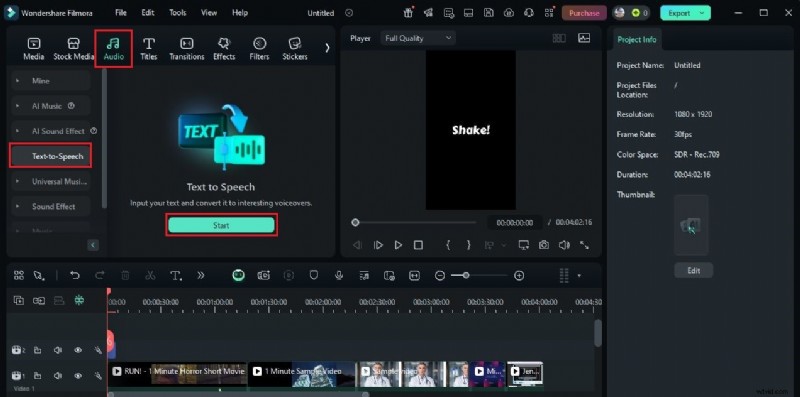The image size is (800, 397).
Task: Enter fullscreen preview mode
Action: coord(585,245)
